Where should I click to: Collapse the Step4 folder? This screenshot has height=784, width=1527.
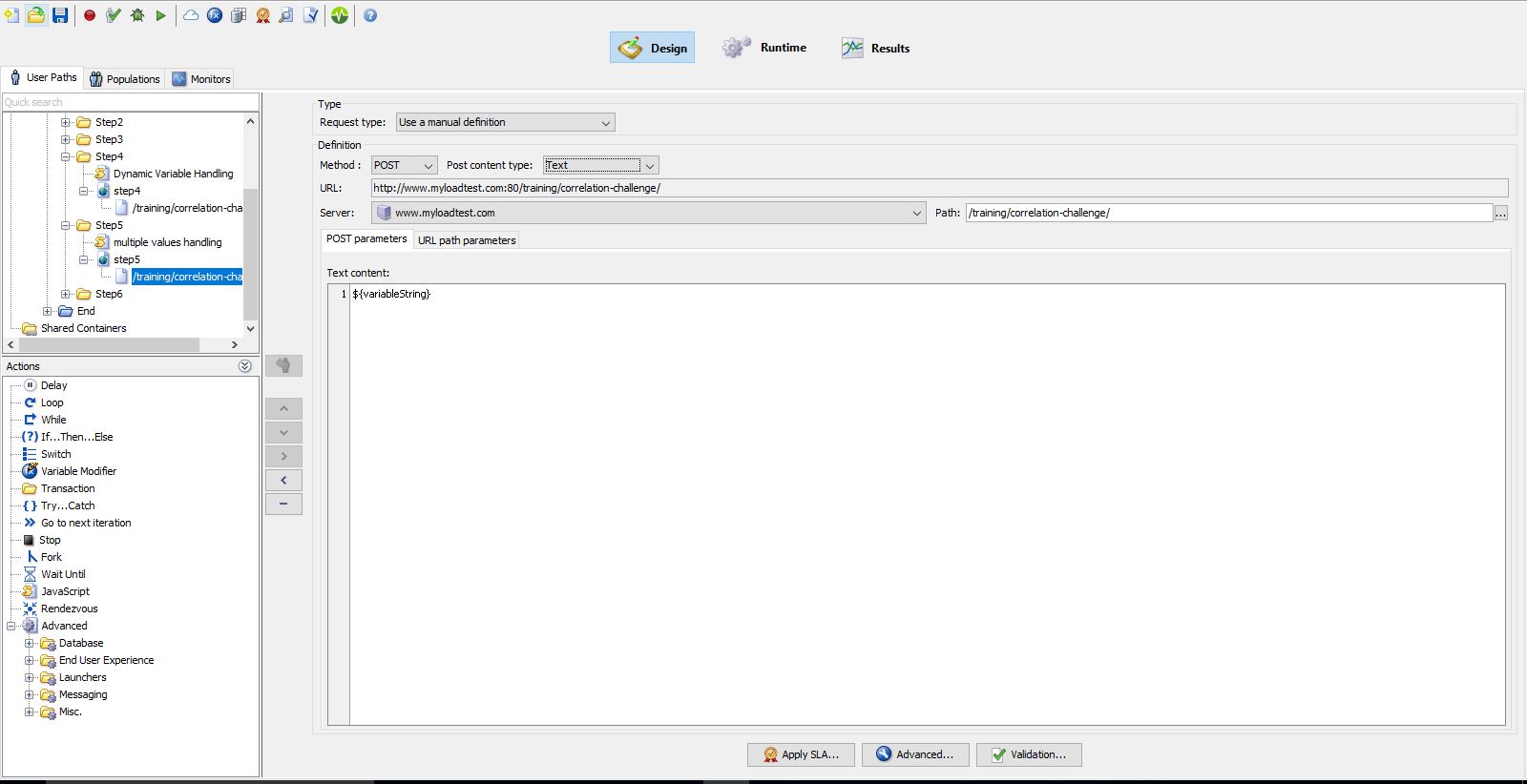point(66,156)
